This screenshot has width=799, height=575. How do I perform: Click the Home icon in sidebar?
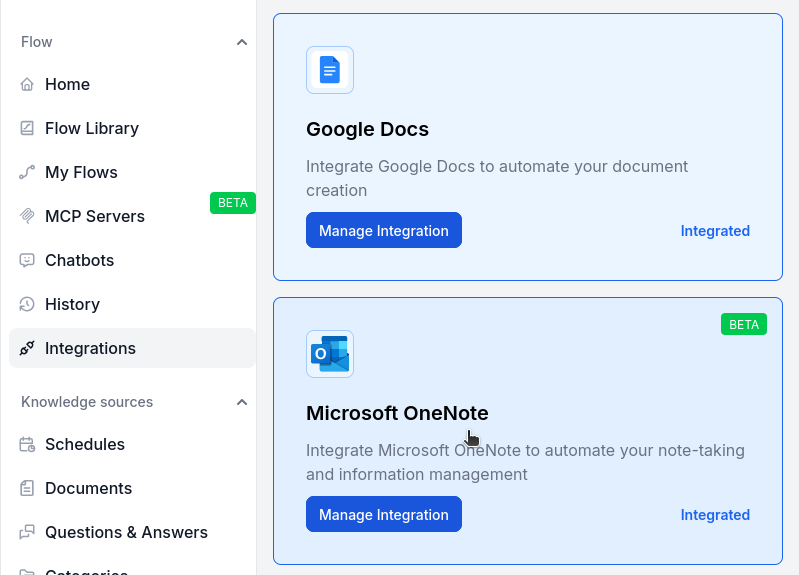[x=27, y=85]
